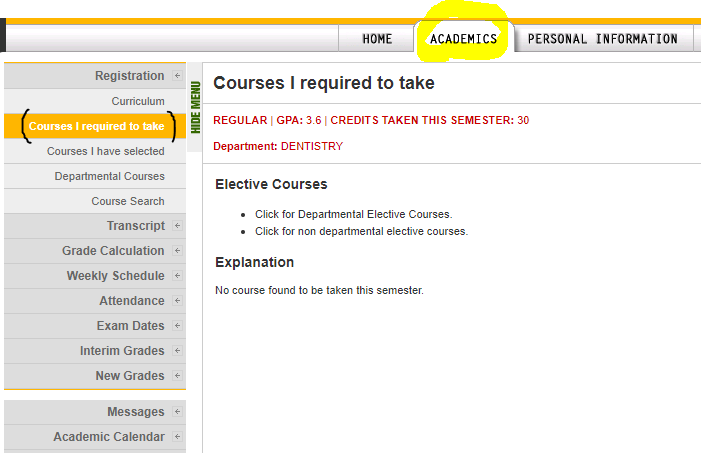
Task: Collapse the Registration menu section
Action: pyautogui.click(x=95, y=76)
